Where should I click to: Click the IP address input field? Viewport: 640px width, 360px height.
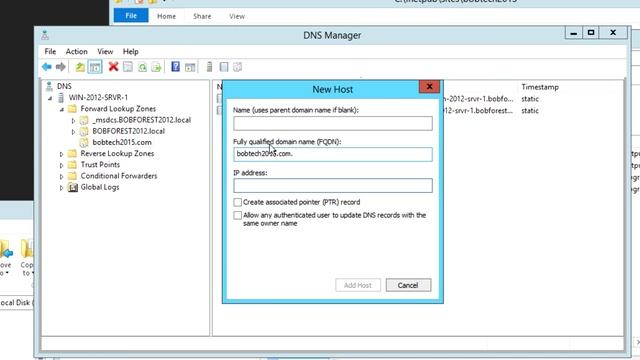click(x=333, y=185)
